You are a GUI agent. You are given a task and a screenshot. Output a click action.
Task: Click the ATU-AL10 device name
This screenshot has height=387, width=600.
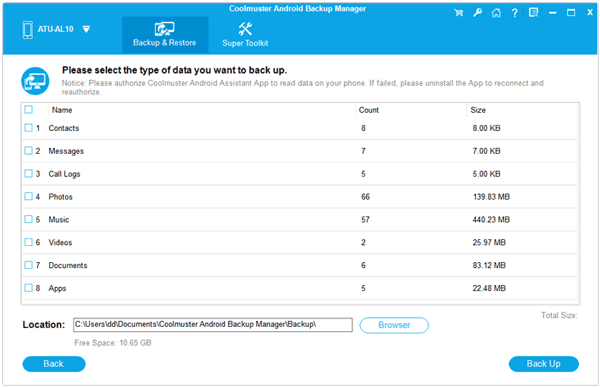pyautogui.click(x=55, y=29)
